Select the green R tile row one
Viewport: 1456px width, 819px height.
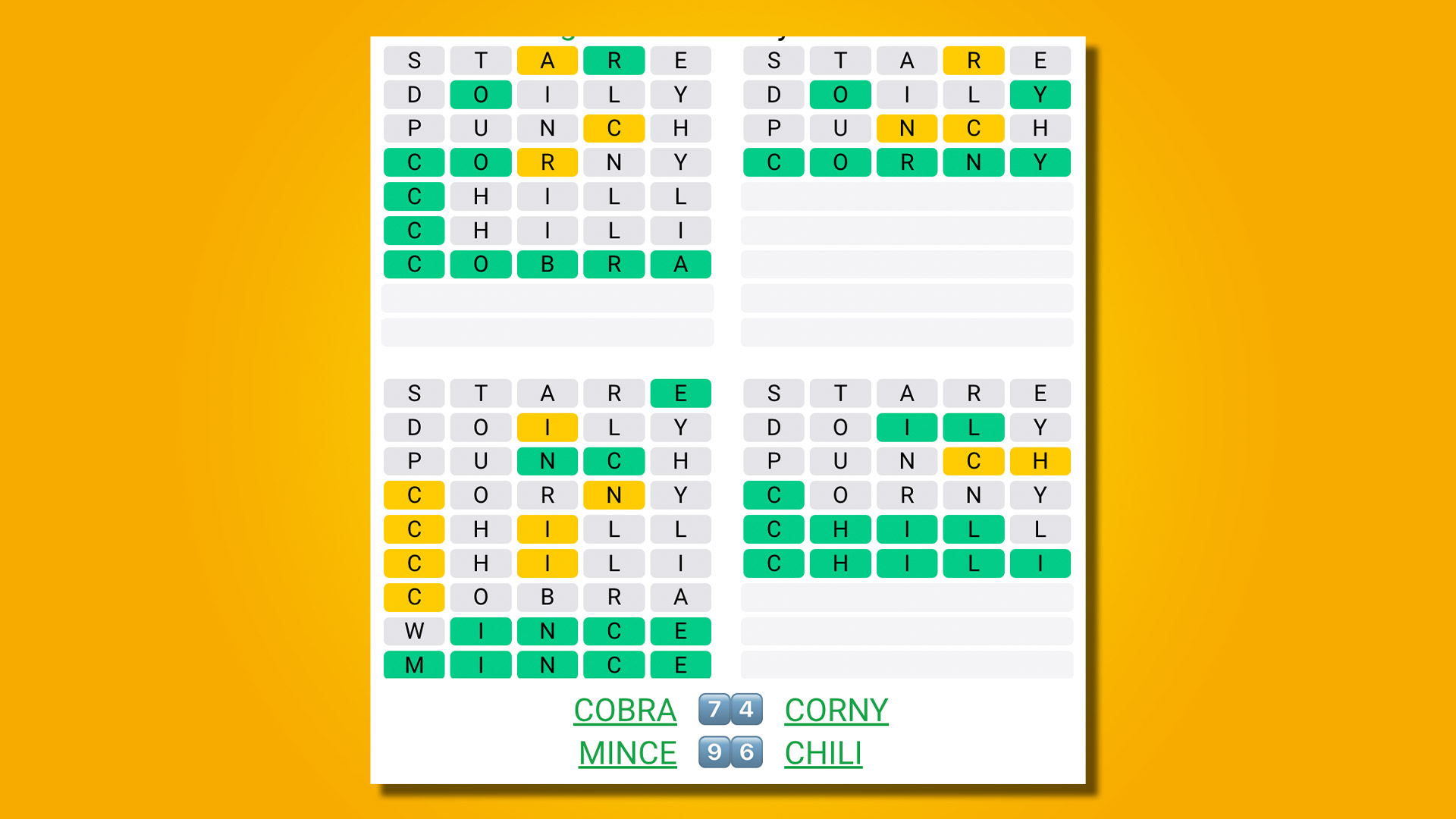(x=616, y=60)
